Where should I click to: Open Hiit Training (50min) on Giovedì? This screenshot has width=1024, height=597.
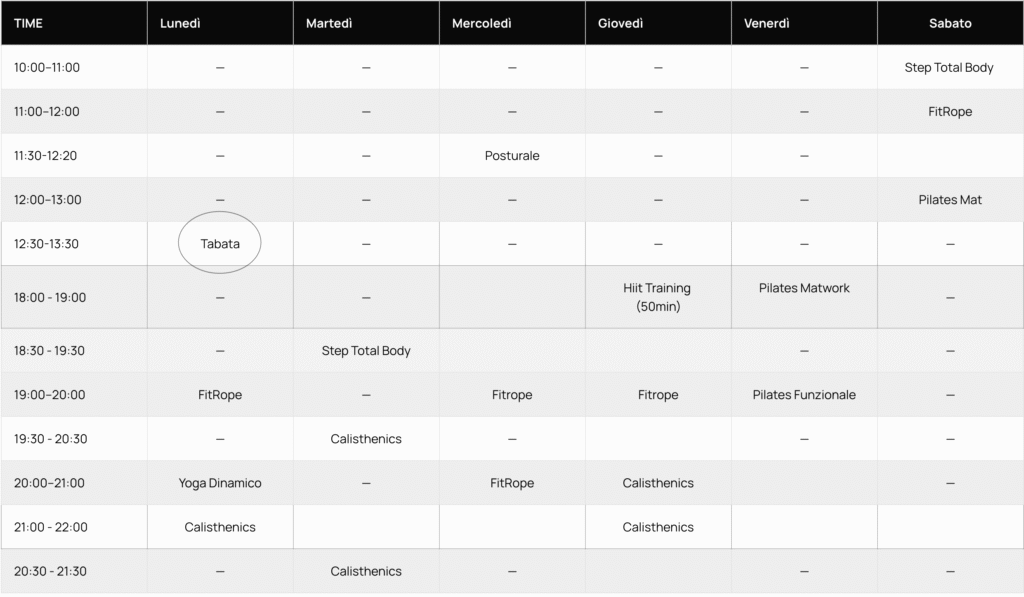[658, 297]
